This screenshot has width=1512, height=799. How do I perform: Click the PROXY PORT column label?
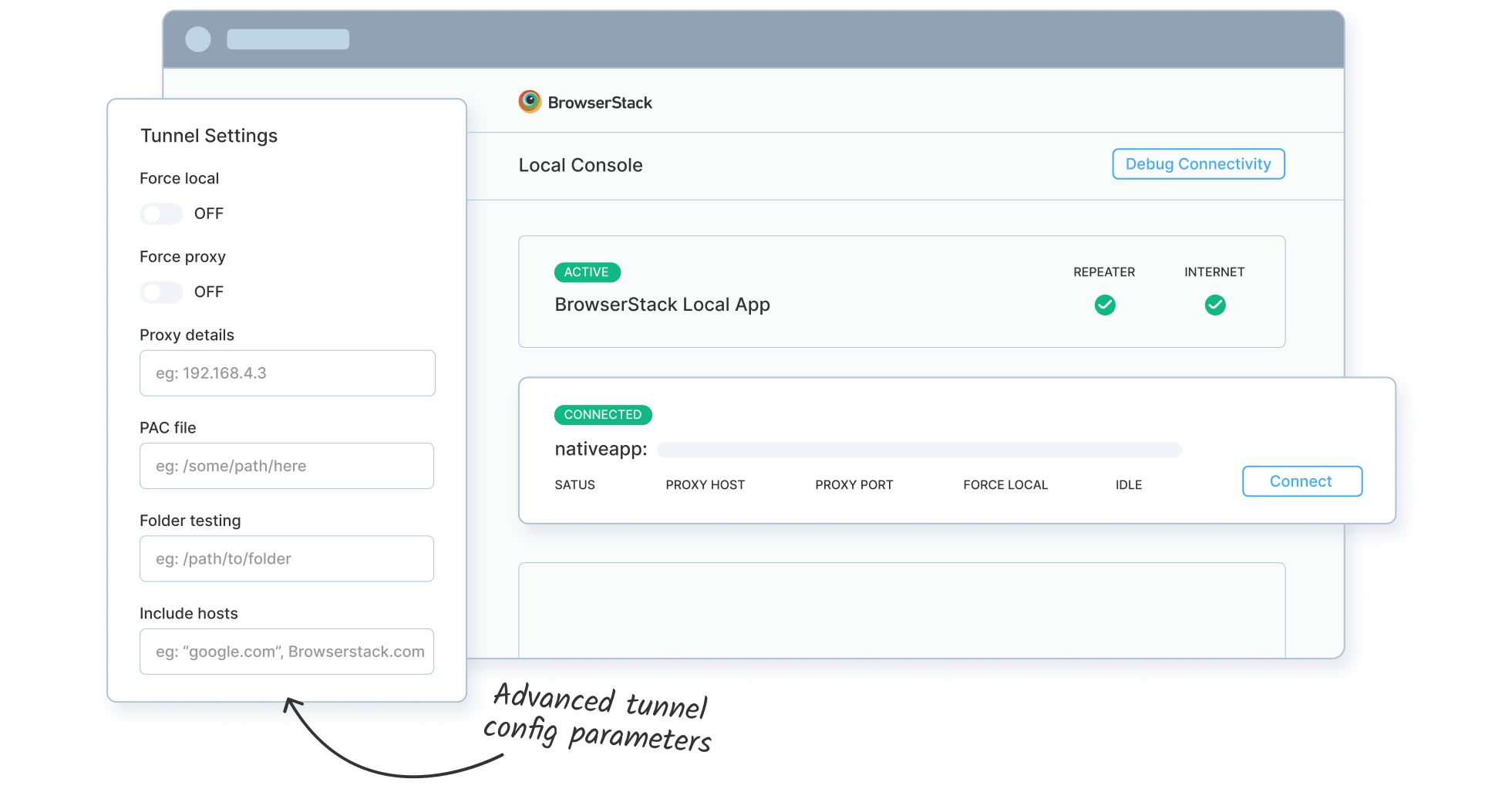click(854, 485)
